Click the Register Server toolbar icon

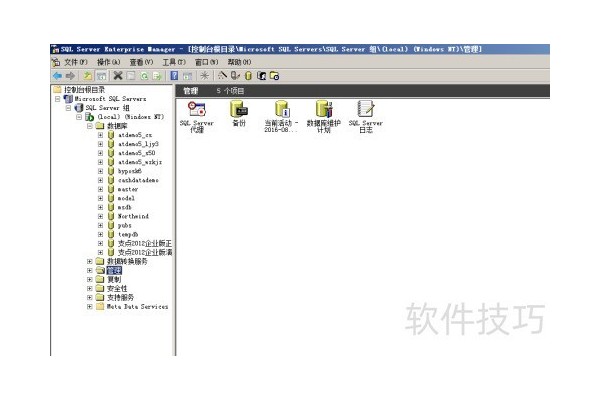[x=235, y=76]
